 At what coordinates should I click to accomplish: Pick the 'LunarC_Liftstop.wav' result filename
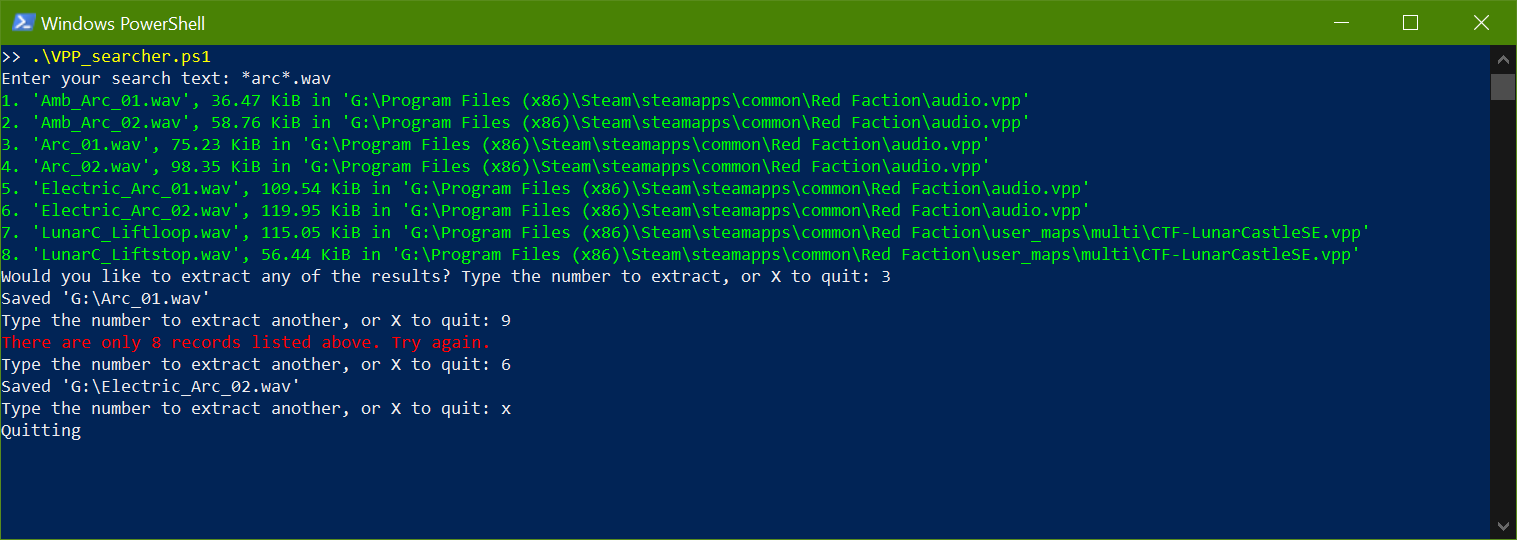(x=135, y=254)
